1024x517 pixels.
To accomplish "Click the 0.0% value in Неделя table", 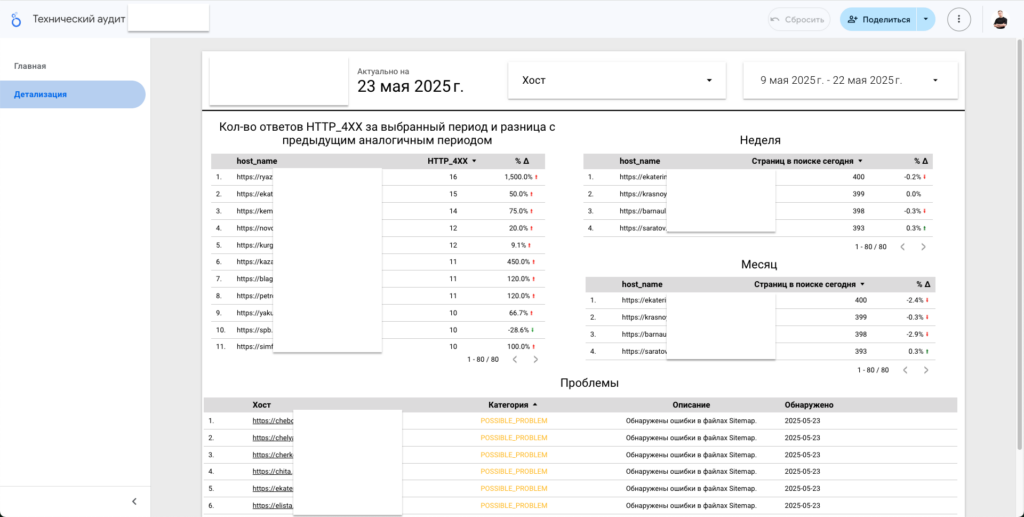I will pos(912,194).
